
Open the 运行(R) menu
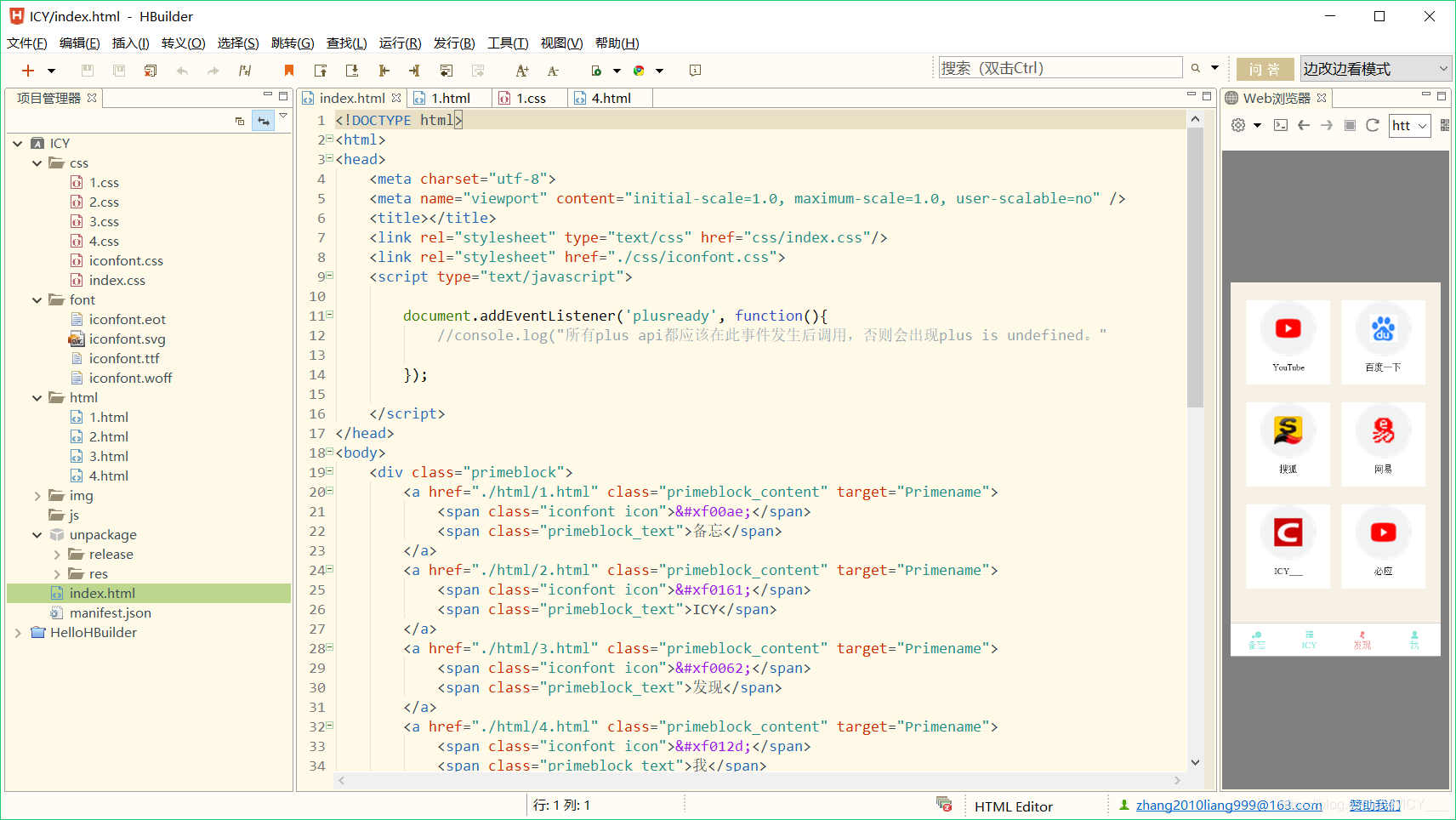pyautogui.click(x=401, y=43)
